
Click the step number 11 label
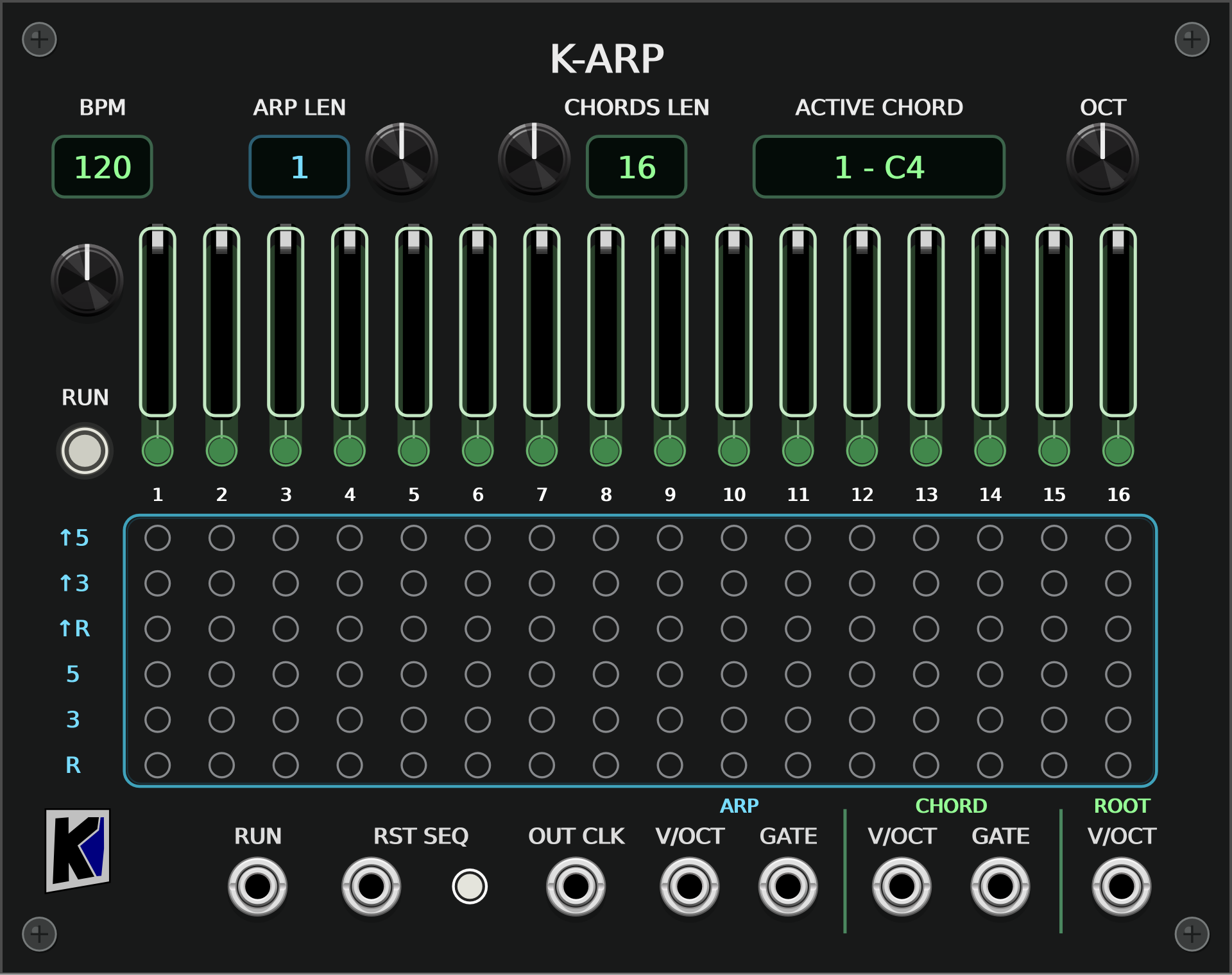(x=798, y=495)
